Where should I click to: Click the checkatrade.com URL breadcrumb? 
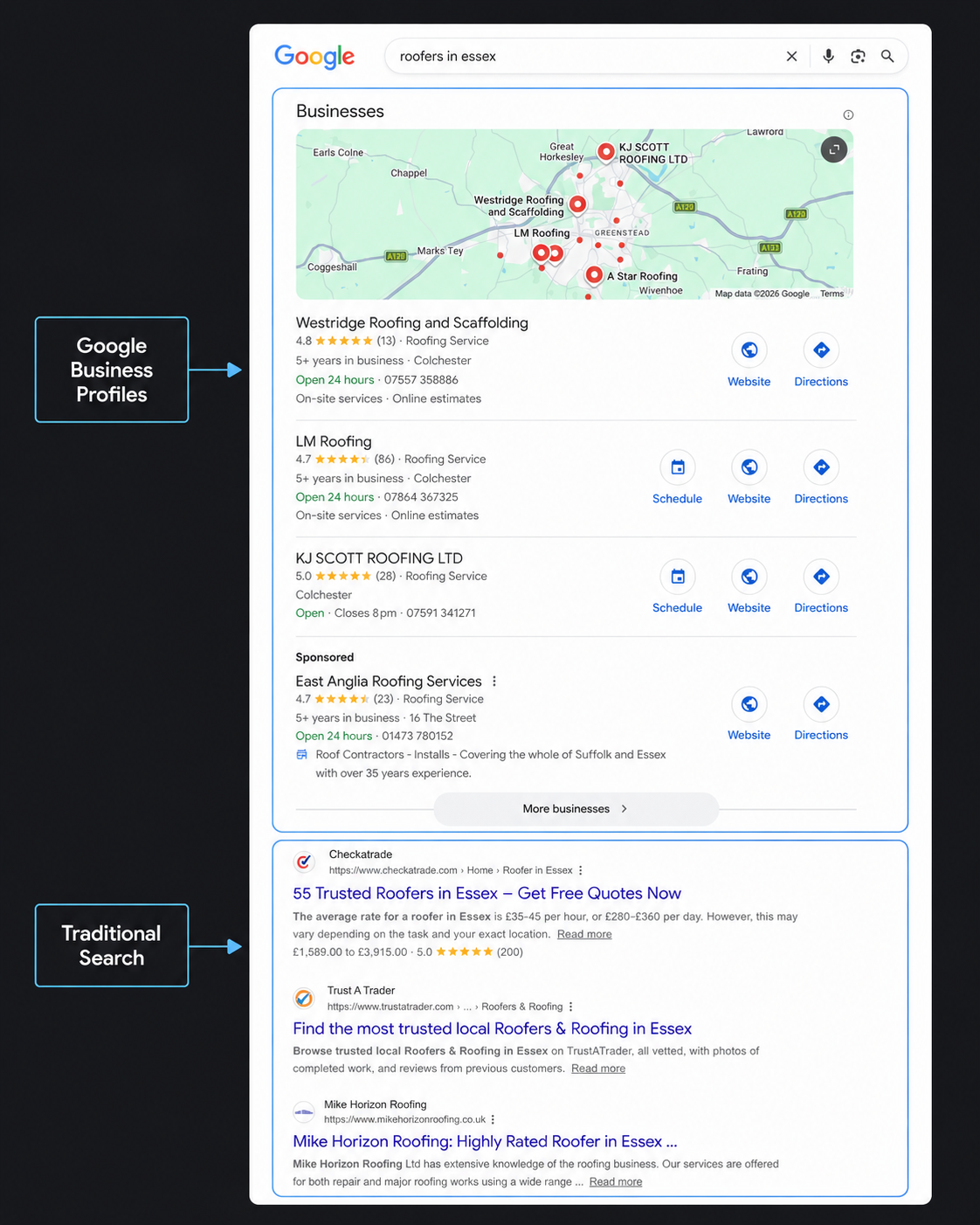tap(451, 870)
